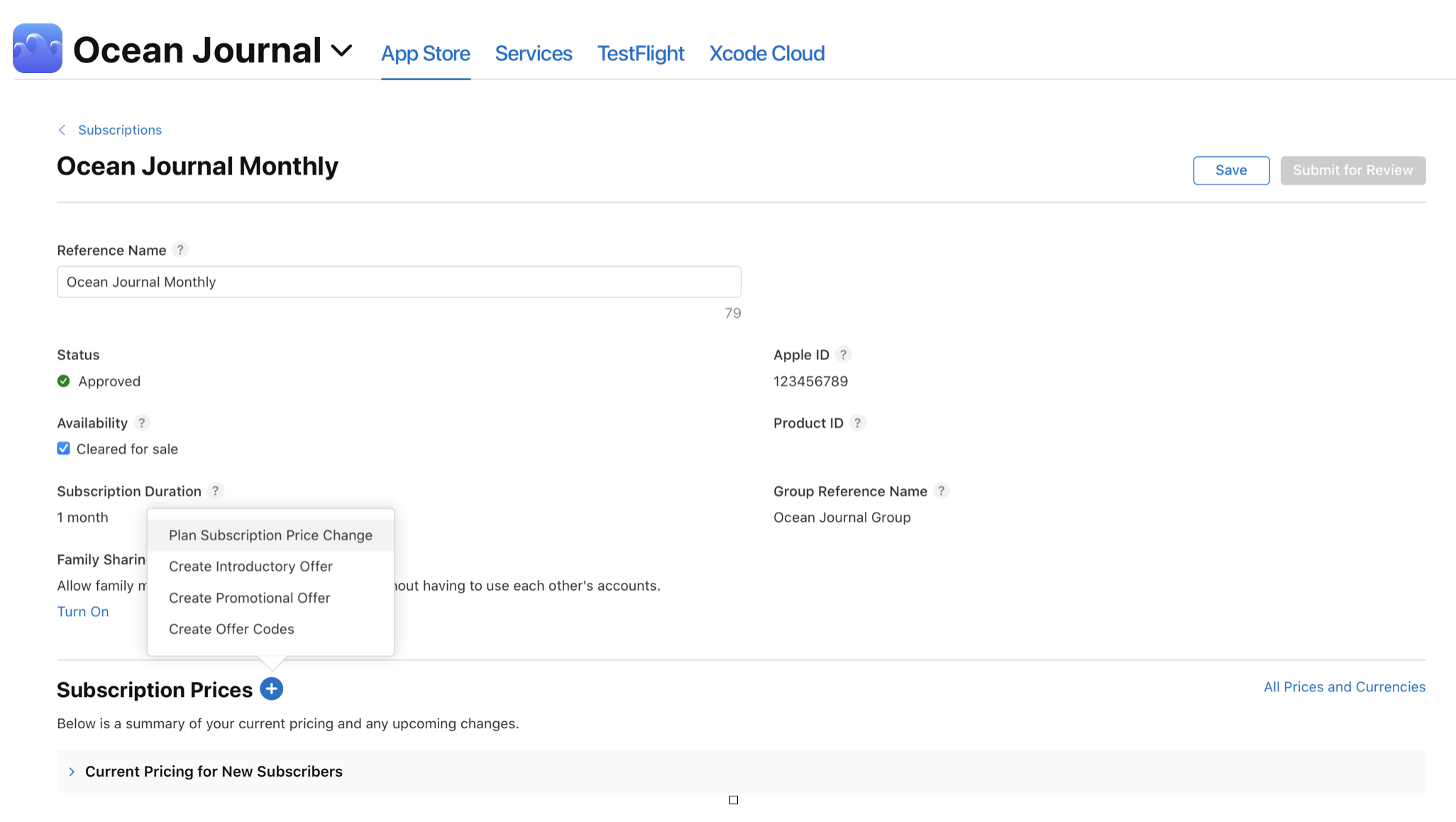
Task: Click the question mark beside Apple ID
Action: (844, 354)
